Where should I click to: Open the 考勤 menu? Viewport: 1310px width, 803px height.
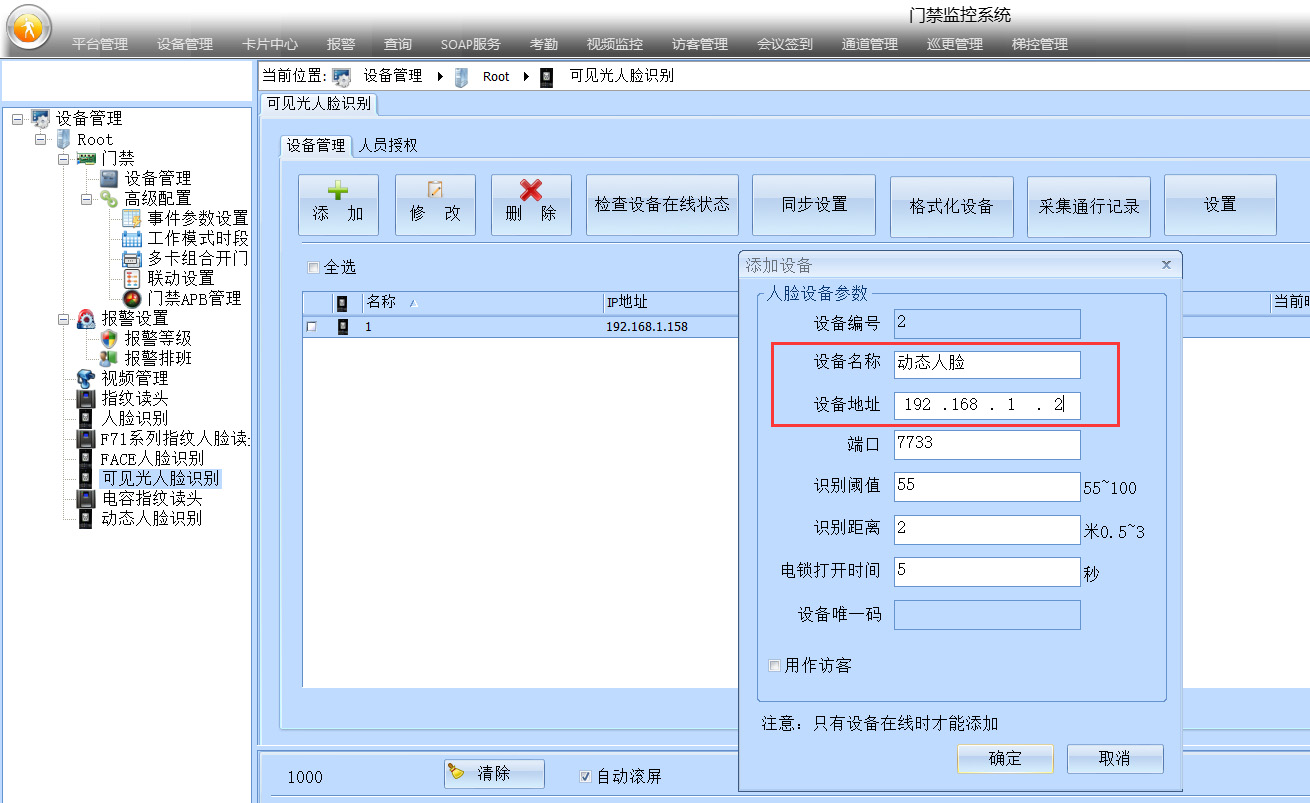pos(544,44)
